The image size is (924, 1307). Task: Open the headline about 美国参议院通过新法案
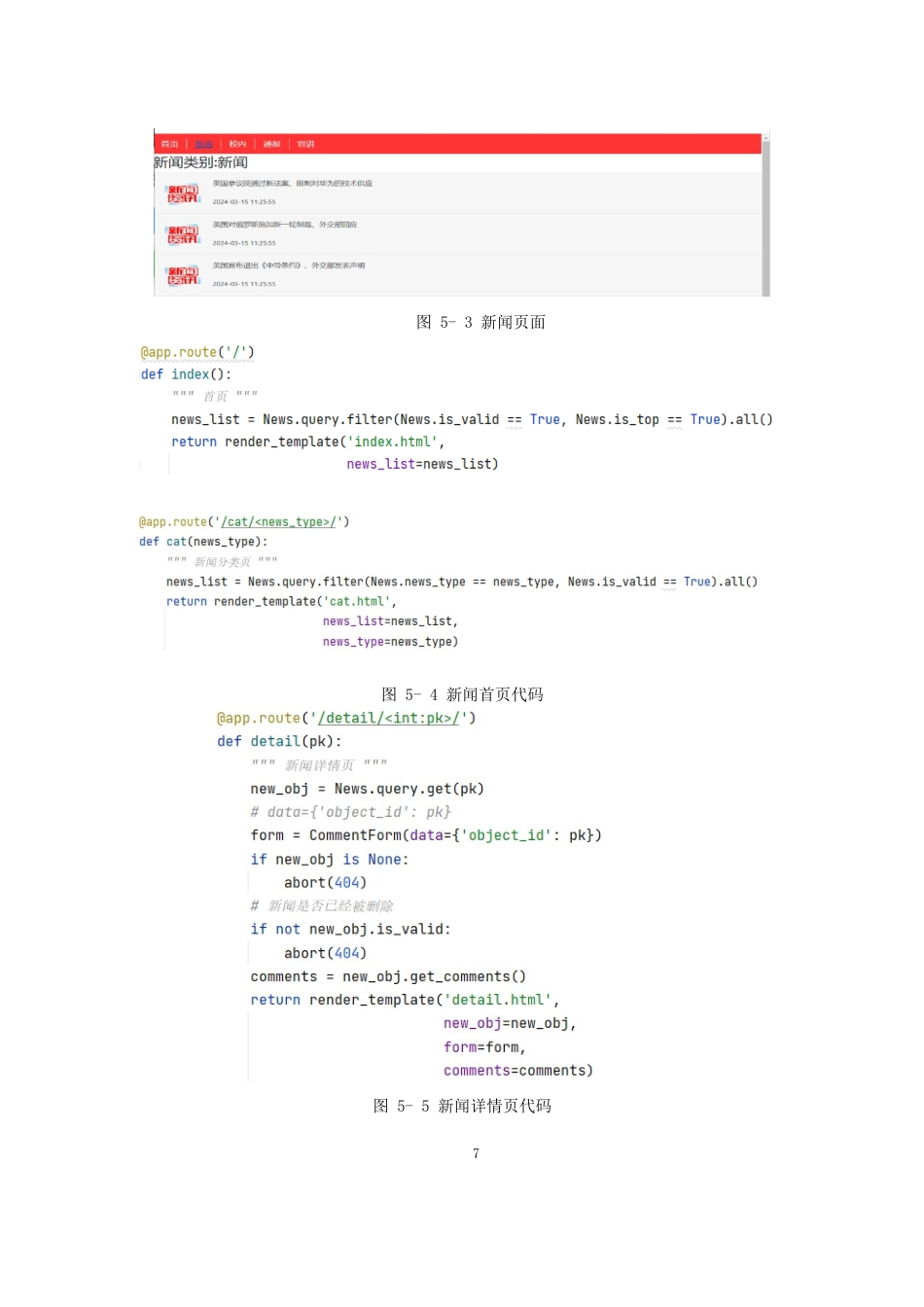(x=293, y=183)
